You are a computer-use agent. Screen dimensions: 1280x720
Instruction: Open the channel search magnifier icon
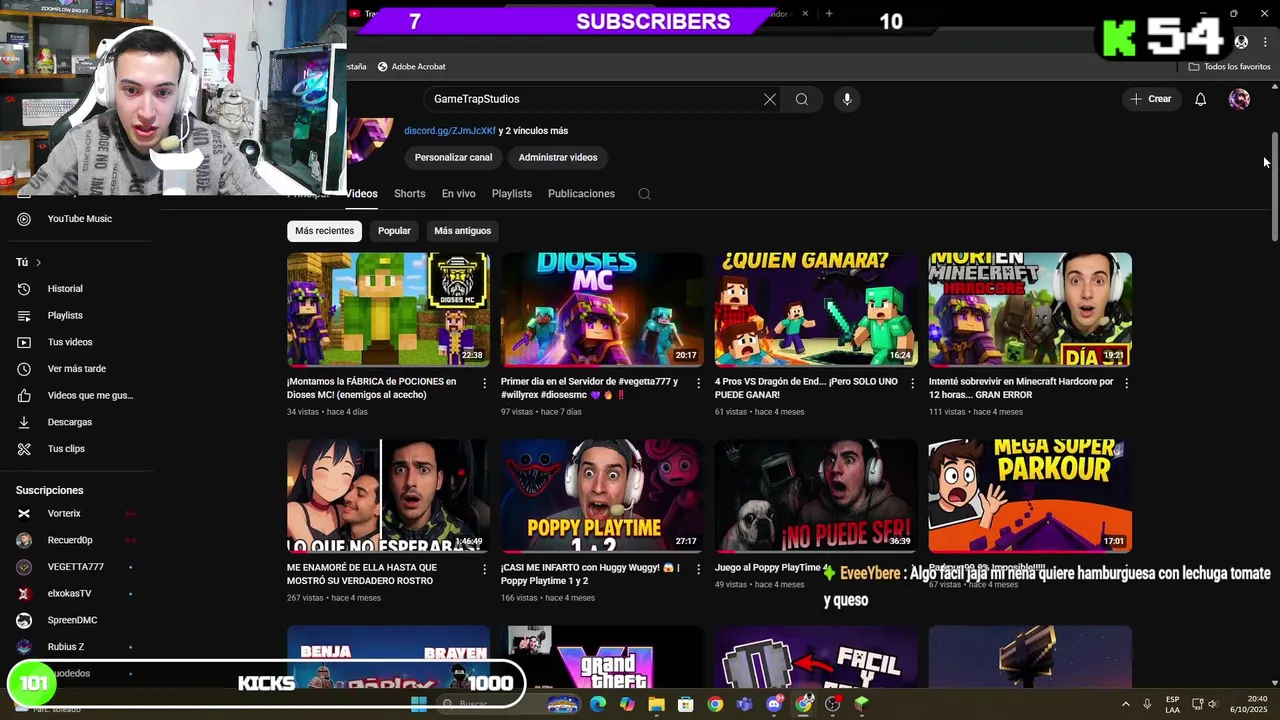(644, 194)
